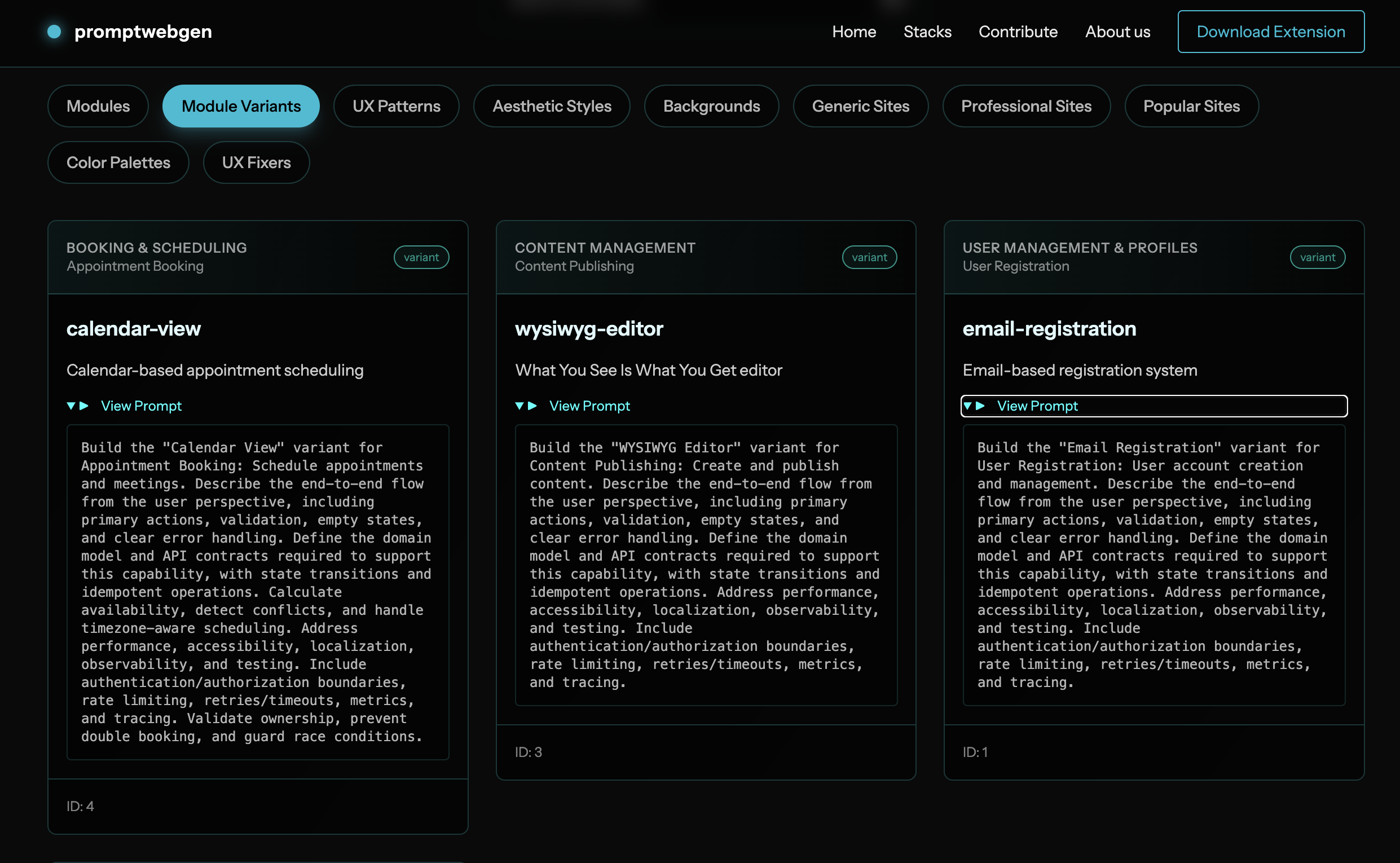Click USER MANAGEMENT & PROFILES heading
The image size is (1400, 863).
pyautogui.click(x=1080, y=248)
